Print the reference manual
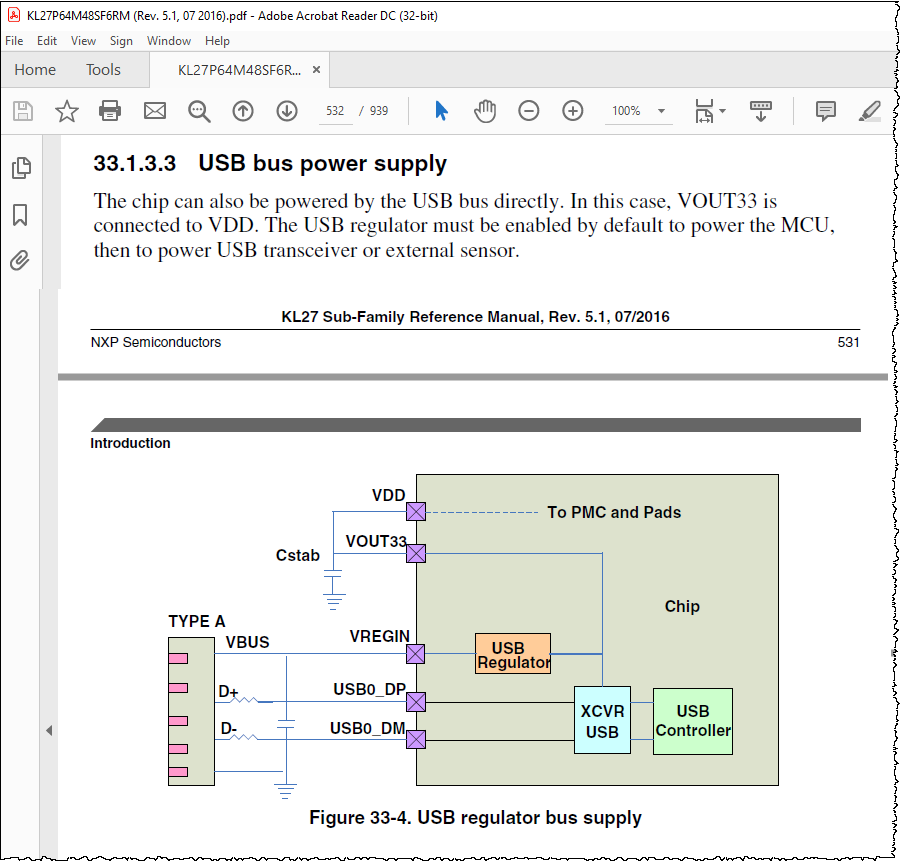 point(110,111)
